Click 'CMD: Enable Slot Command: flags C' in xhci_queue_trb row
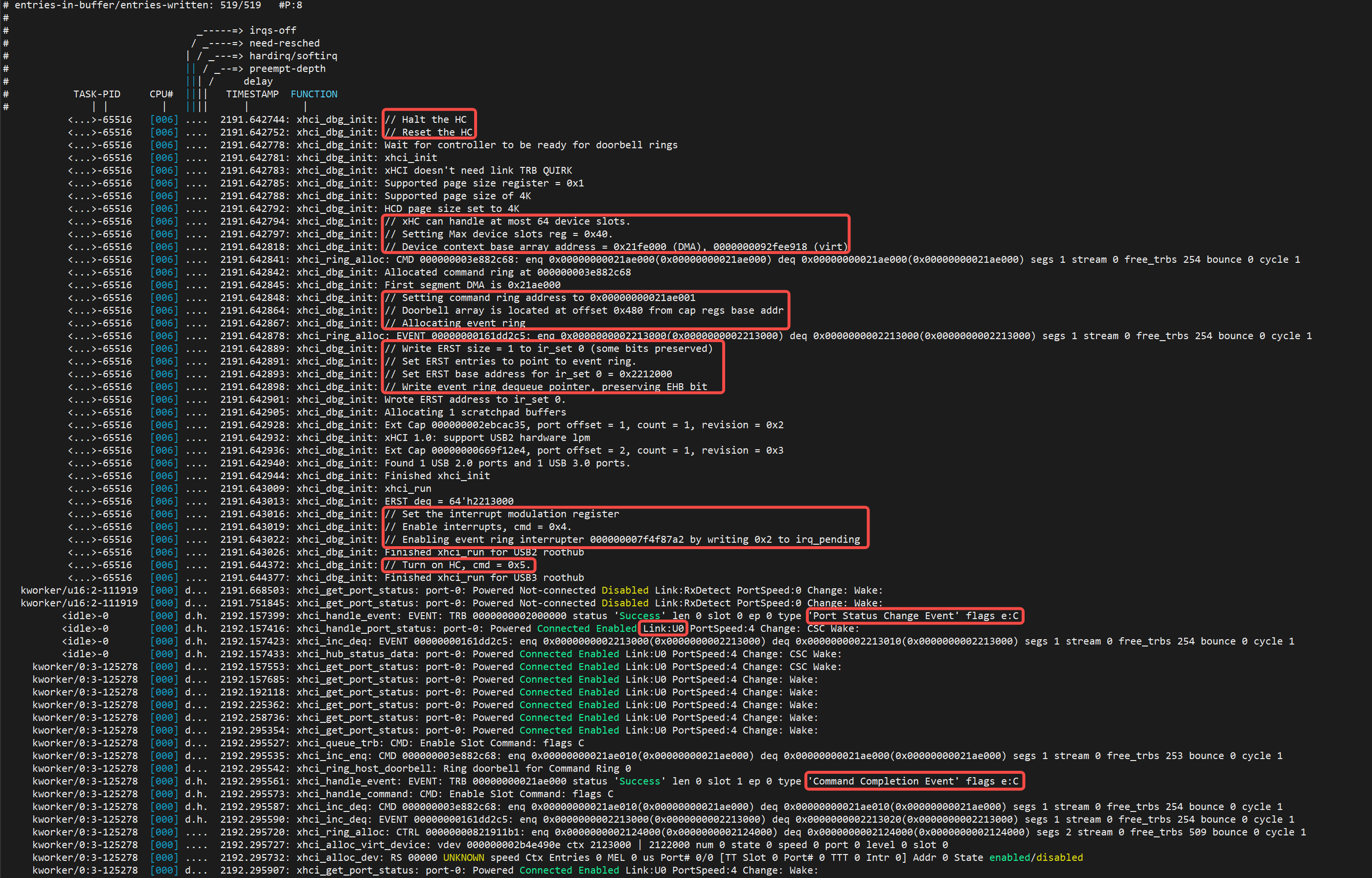This screenshot has height=878, width=1372. pyautogui.click(x=487, y=743)
